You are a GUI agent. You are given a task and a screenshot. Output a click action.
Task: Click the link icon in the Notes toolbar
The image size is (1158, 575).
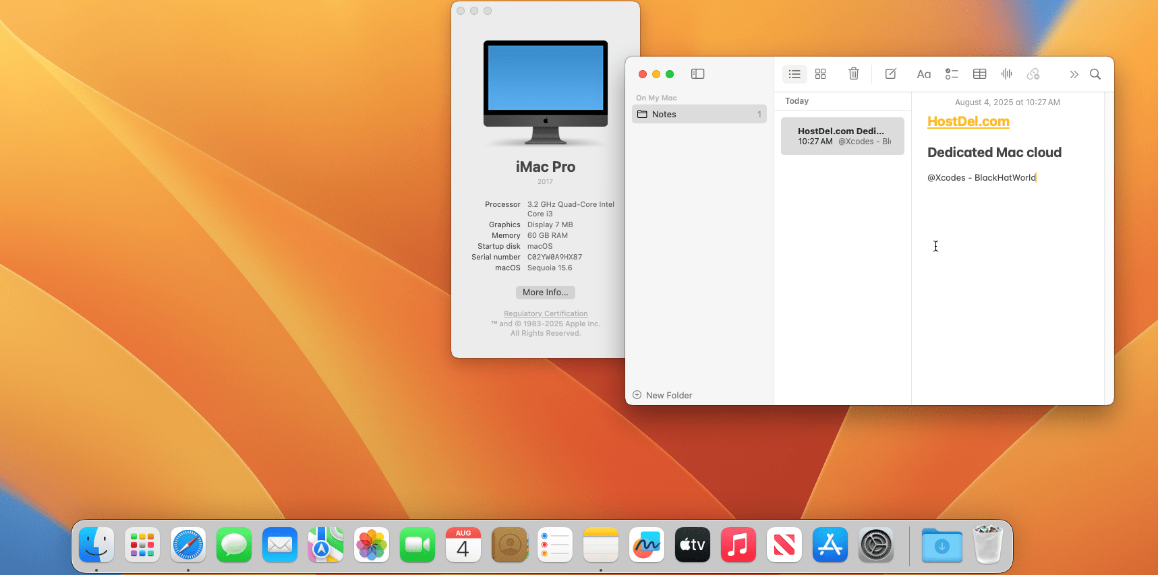coord(1033,74)
